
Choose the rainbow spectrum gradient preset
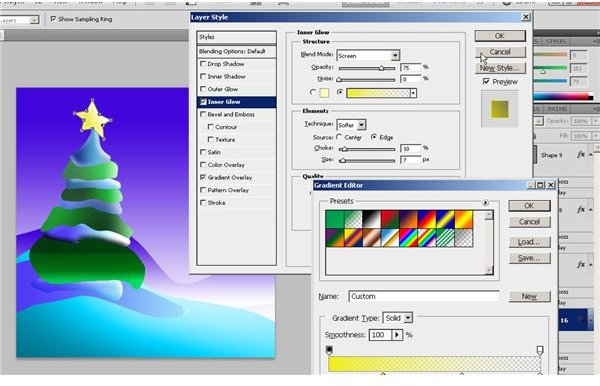tap(408, 238)
